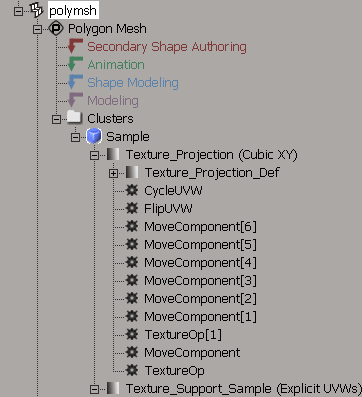Viewport: 362px width, 397px height.
Task: Select the red Secondary Shape Authoring marker icon
Action: coord(75,46)
